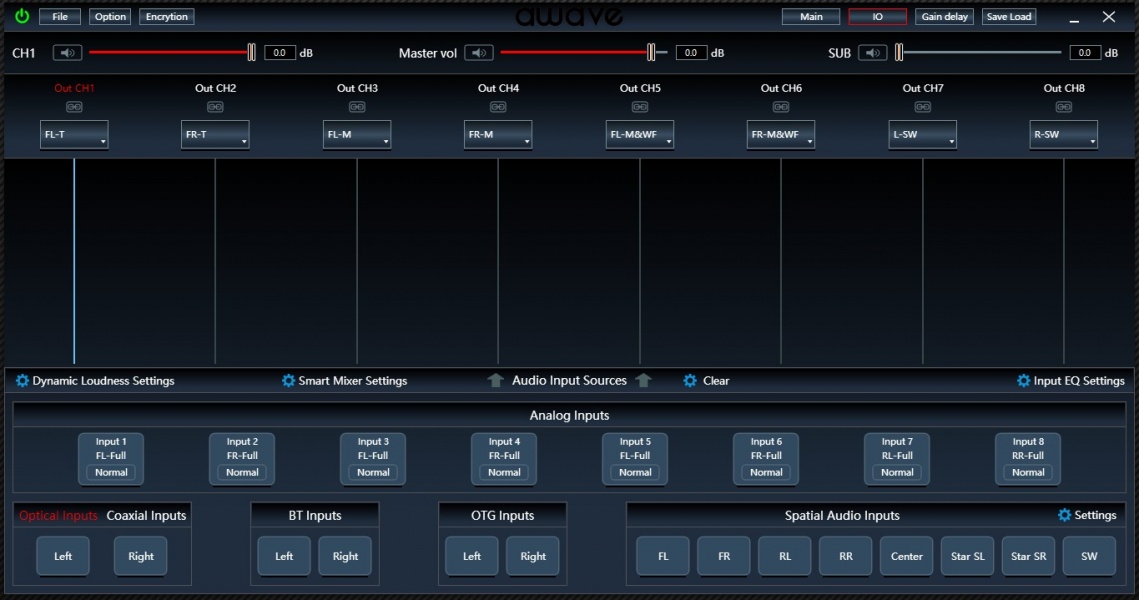Open Dynamic Loudness Settings gear
This screenshot has height=600, width=1139.
coord(22,381)
